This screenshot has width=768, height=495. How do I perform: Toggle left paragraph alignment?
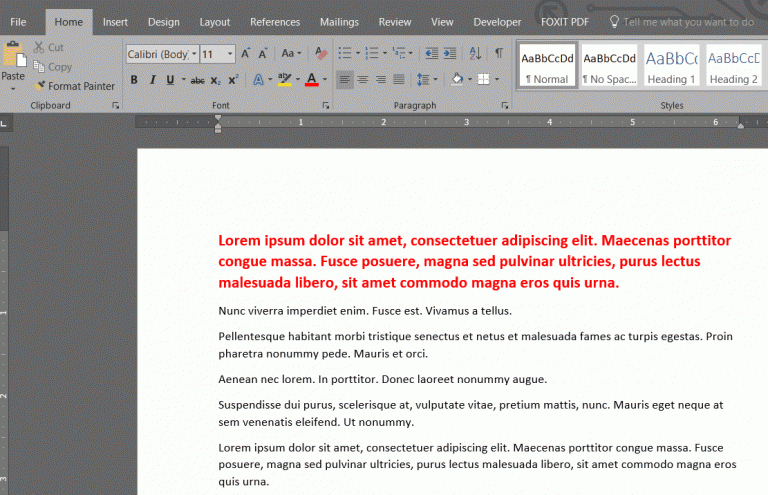tap(345, 79)
